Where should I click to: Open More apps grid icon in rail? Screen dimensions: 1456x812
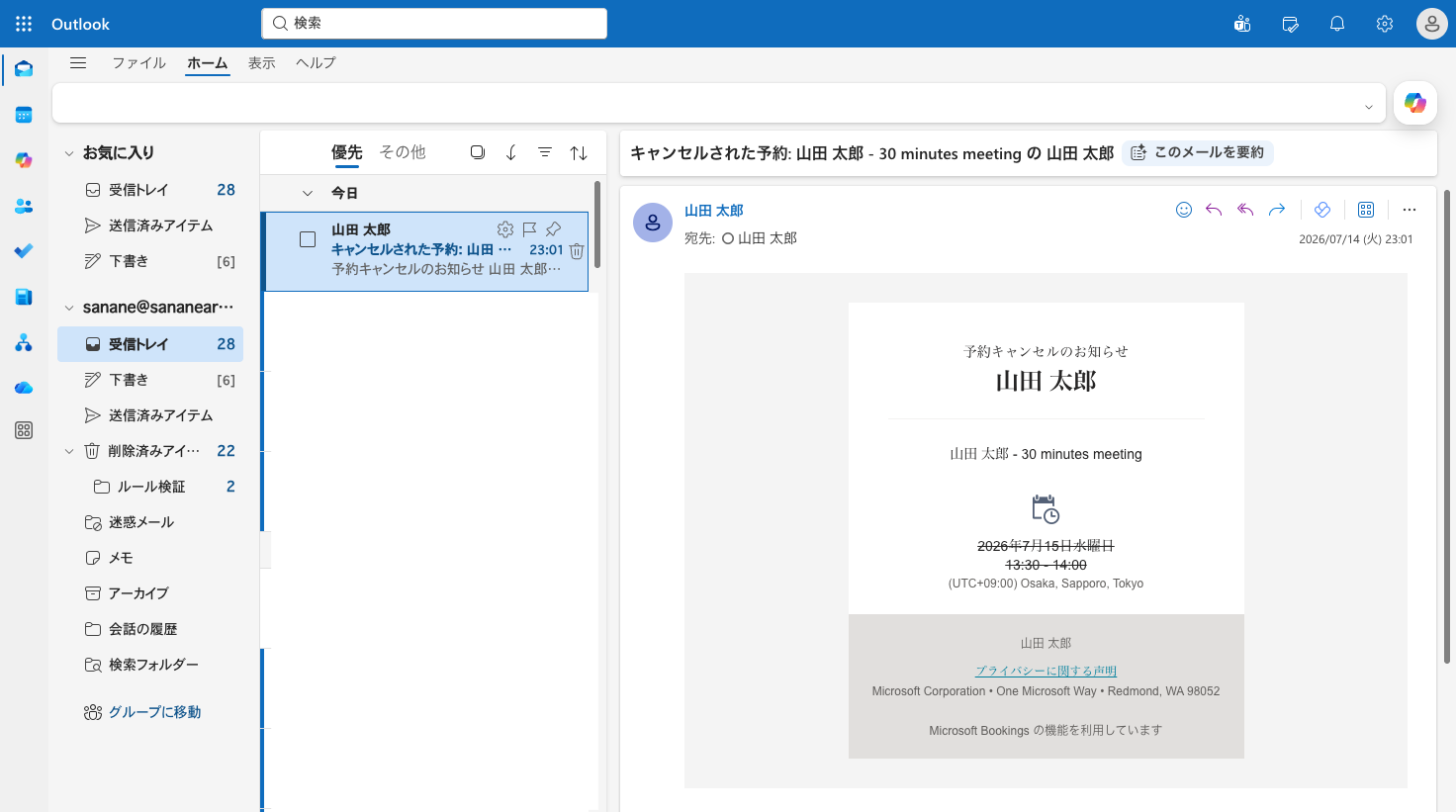click(24, 430)
